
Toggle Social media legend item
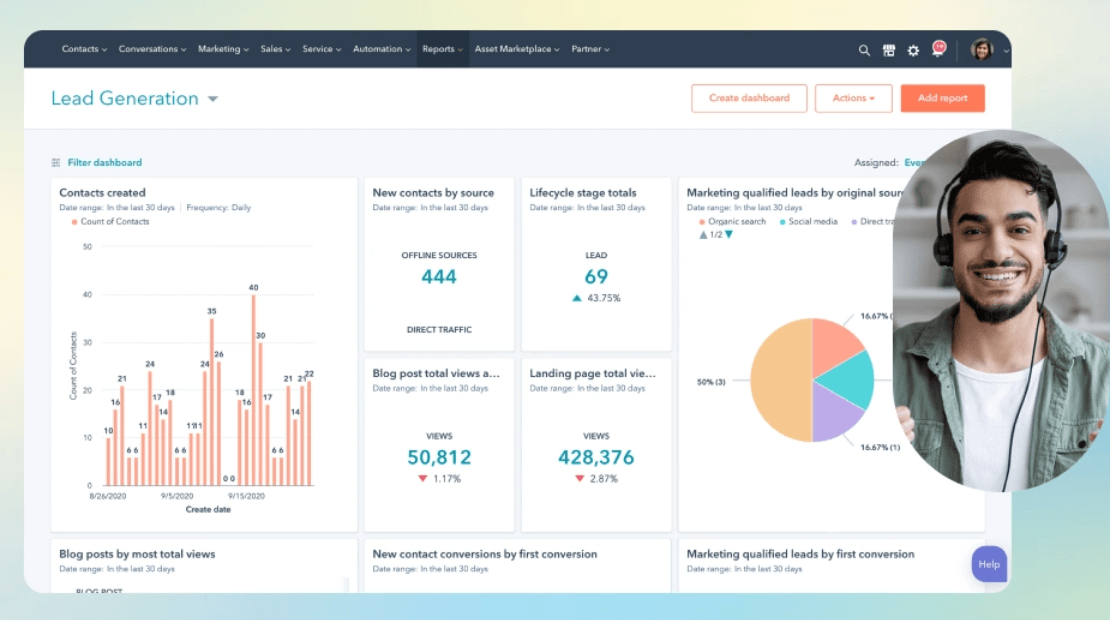(808, 222)
